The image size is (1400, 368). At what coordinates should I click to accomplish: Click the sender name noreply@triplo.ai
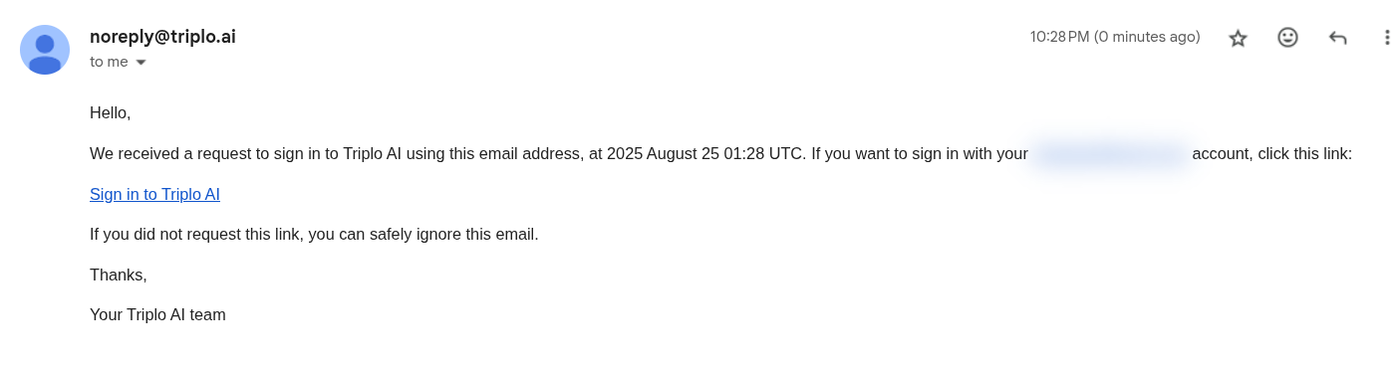pyautogui.click(x=163, y=37)
